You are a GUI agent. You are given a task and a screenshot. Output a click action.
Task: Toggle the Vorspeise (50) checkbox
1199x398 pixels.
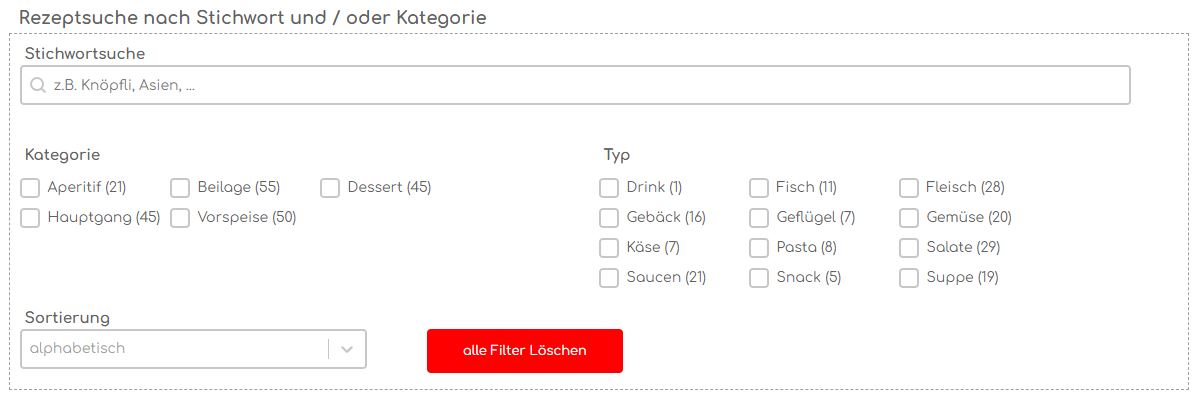coord(180,217)
